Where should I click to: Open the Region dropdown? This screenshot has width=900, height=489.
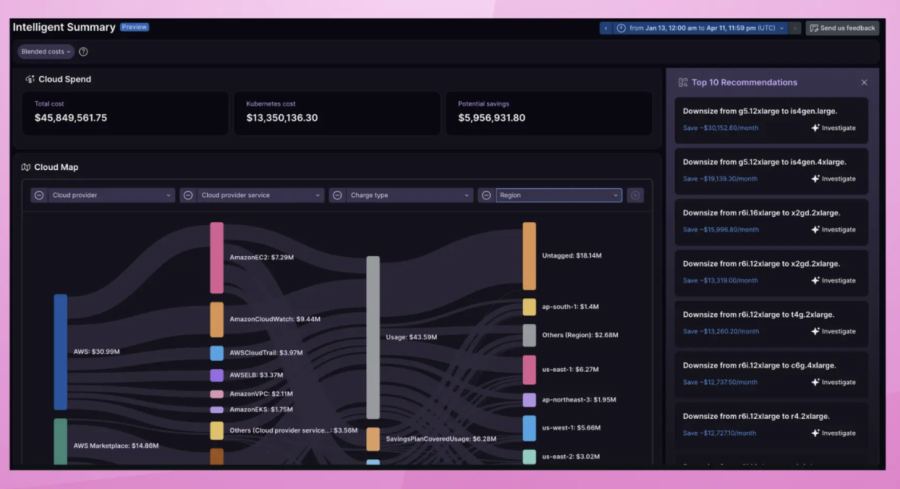(x=558, y=195)
